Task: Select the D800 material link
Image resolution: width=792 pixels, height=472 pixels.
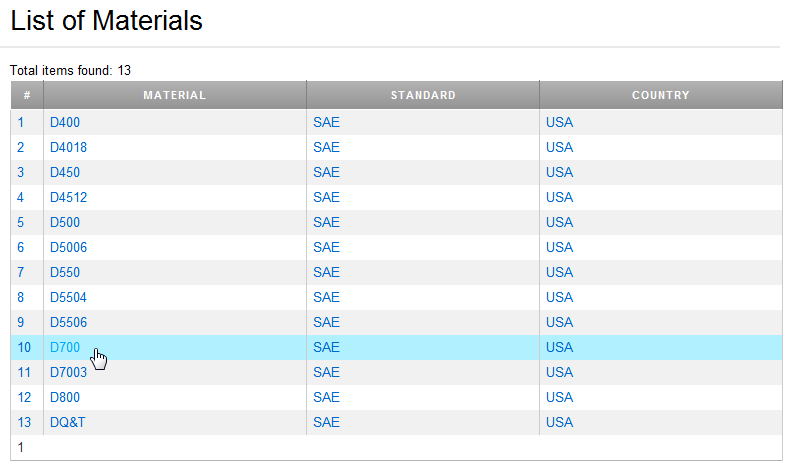Action: pyautogui.click(x=65, y=397)
